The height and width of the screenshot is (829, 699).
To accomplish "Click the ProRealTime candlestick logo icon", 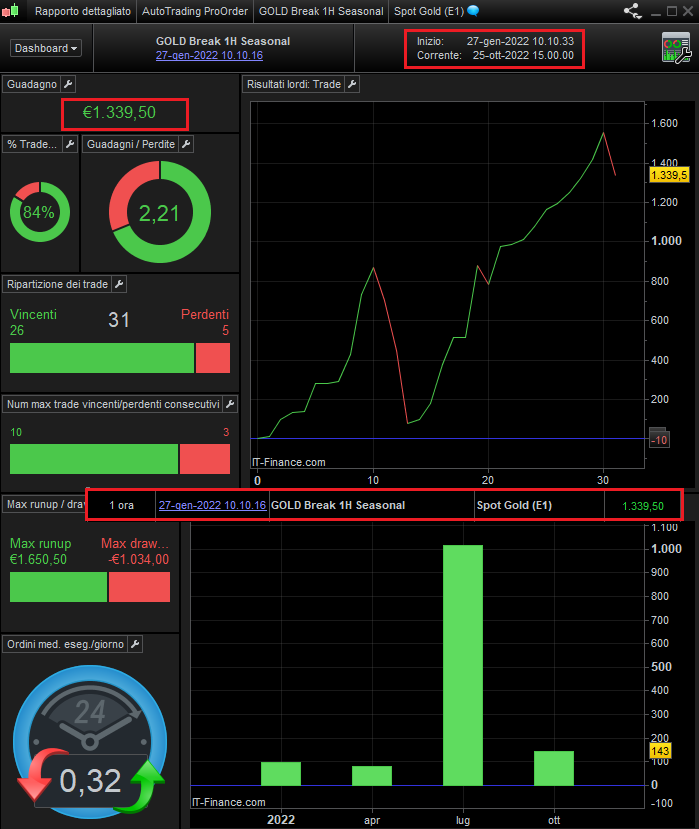I will (10, 11).
